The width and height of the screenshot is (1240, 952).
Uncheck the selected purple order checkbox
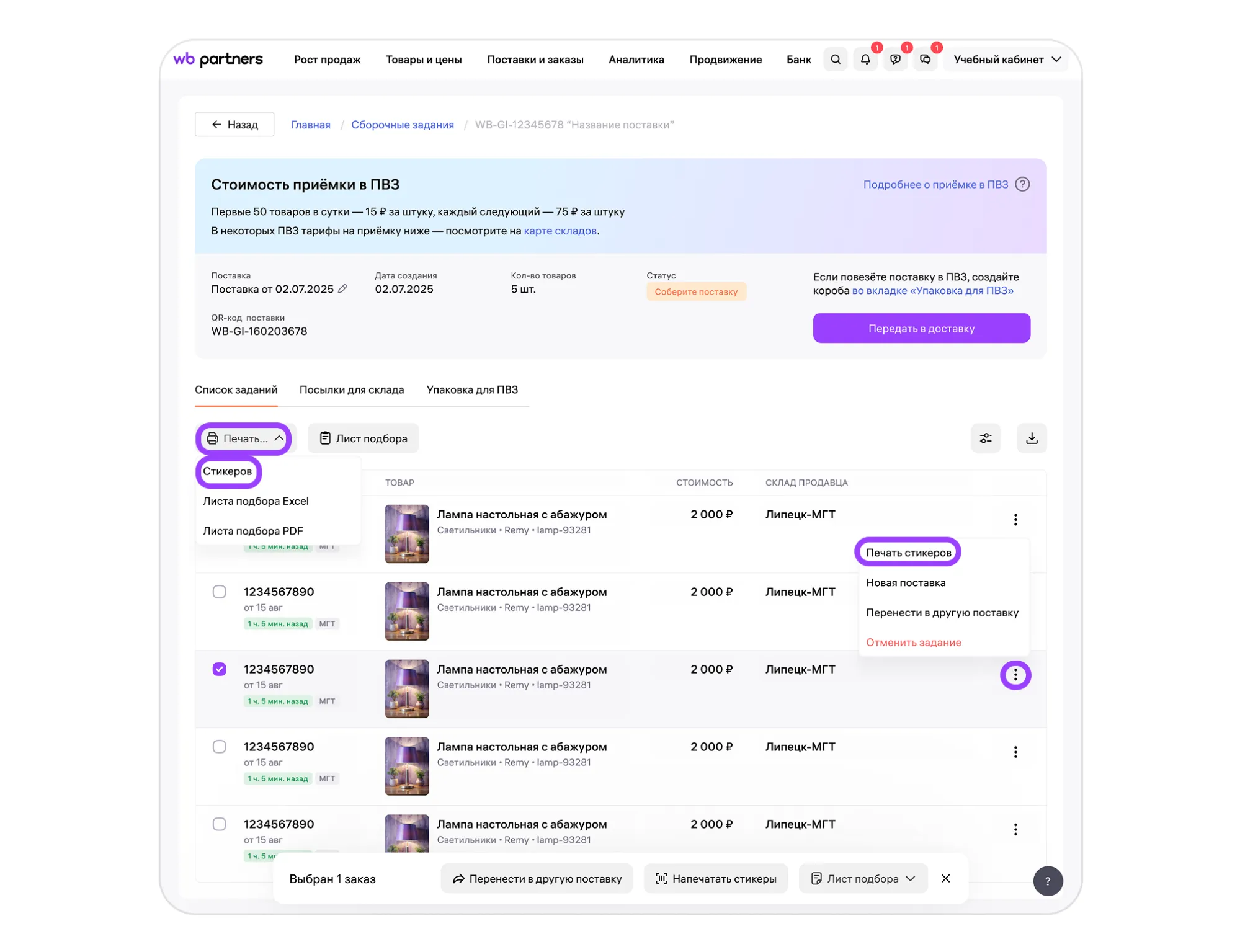click(x=219, y=669)
